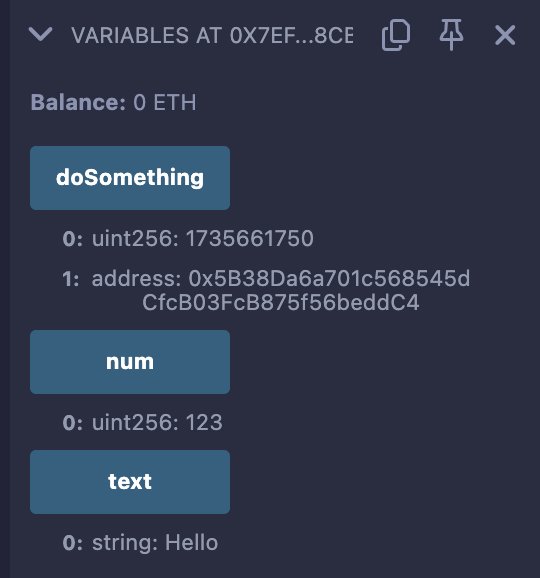Screen dimensions: 540x578
Task: Select the VARIABLES AT 0X7EF...8CE title
Action: pos(212,35)
